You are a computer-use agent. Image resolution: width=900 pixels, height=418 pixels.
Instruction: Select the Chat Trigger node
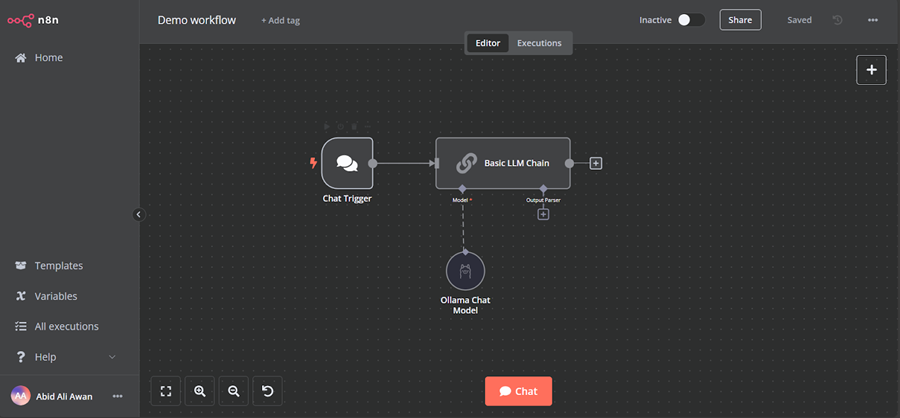pos(347,163)
